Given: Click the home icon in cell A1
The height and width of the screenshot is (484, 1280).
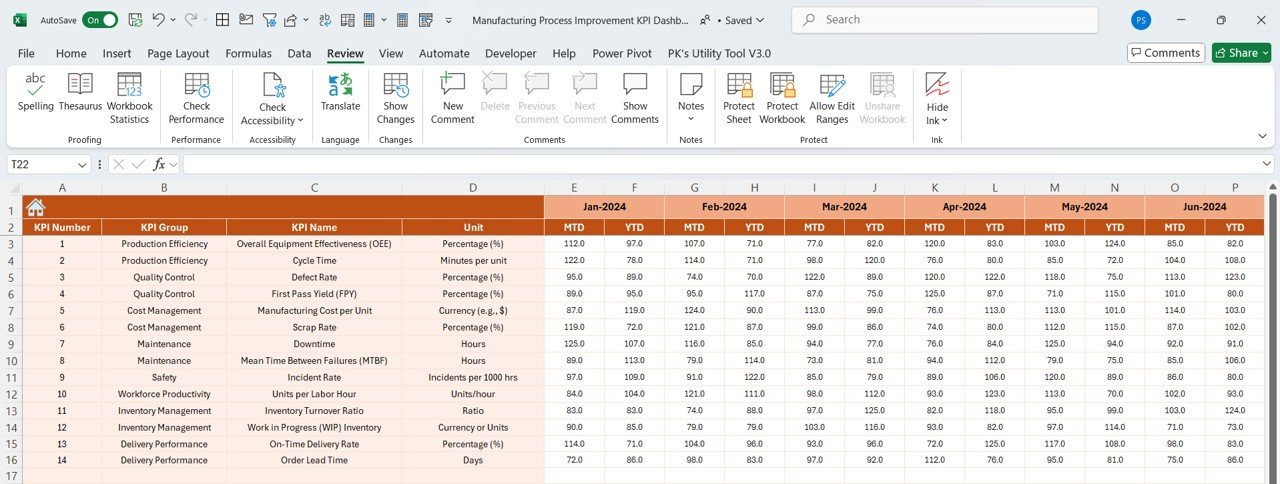Looking at the screenshot, I should 36,207.
